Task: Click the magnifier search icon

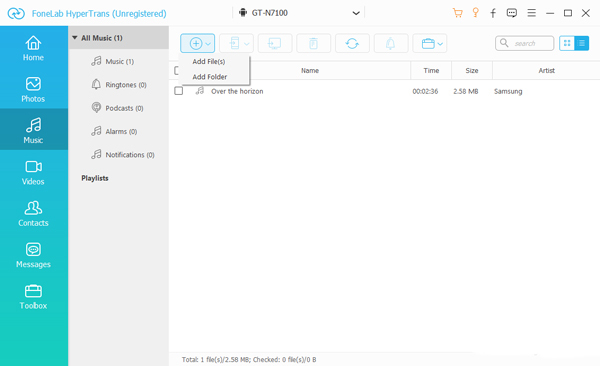Action: point(504,43)
